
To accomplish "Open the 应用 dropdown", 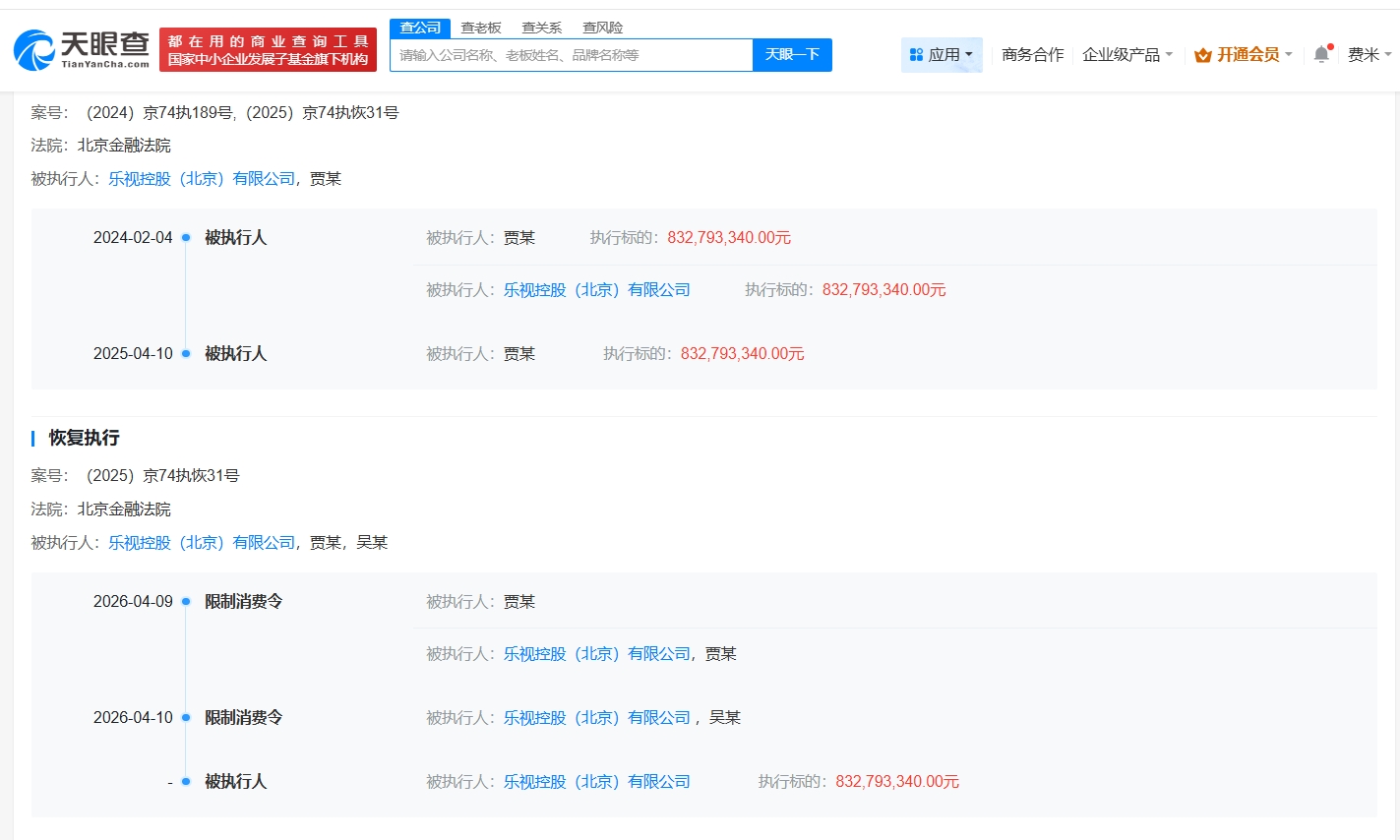I will tap(942, 55).
